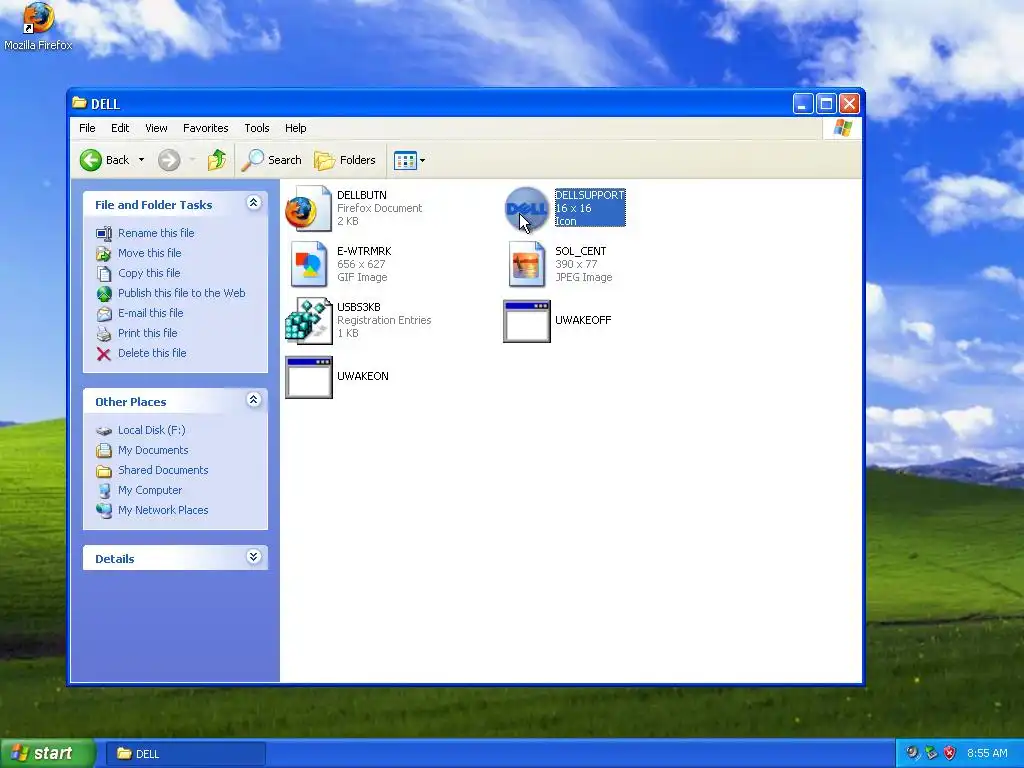Select the E-WTRMRK GIF image icon
Viewport: 1024px width, 768px height.
[x=308, y=264]
